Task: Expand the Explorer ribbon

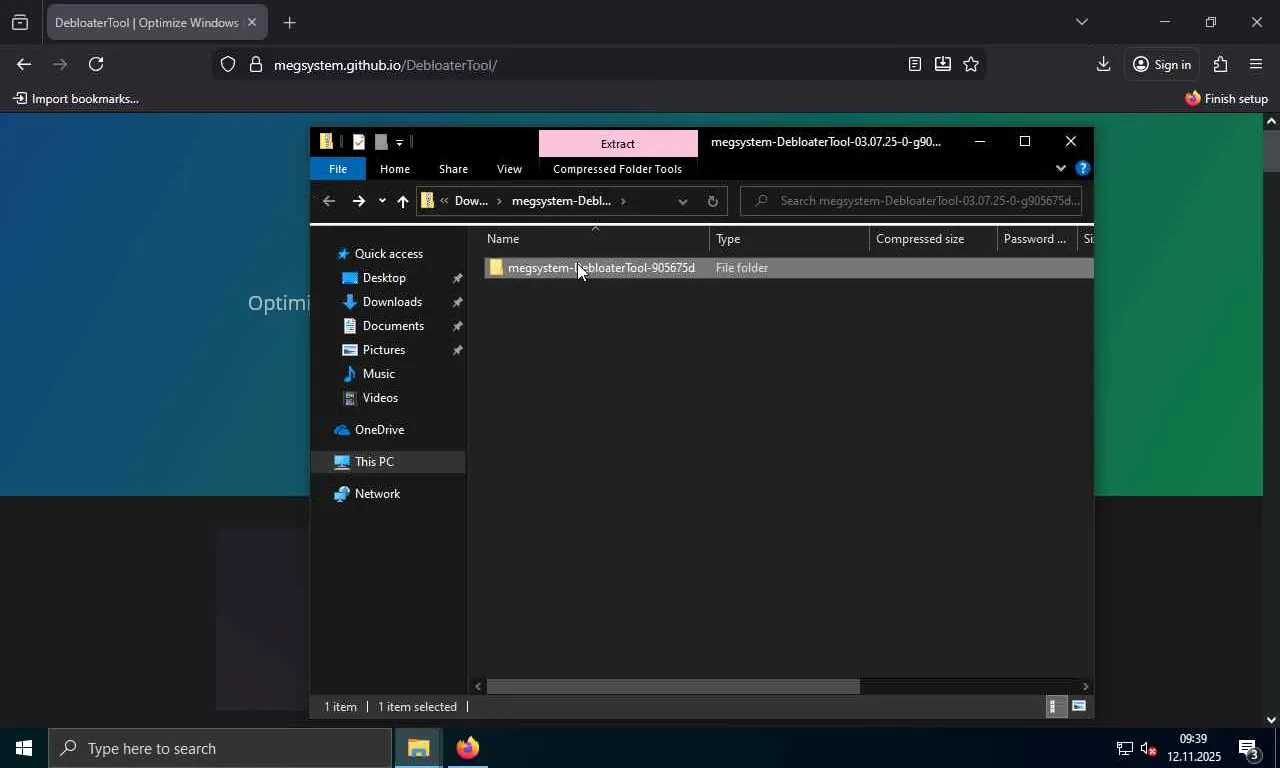Action: point(1061,168)
